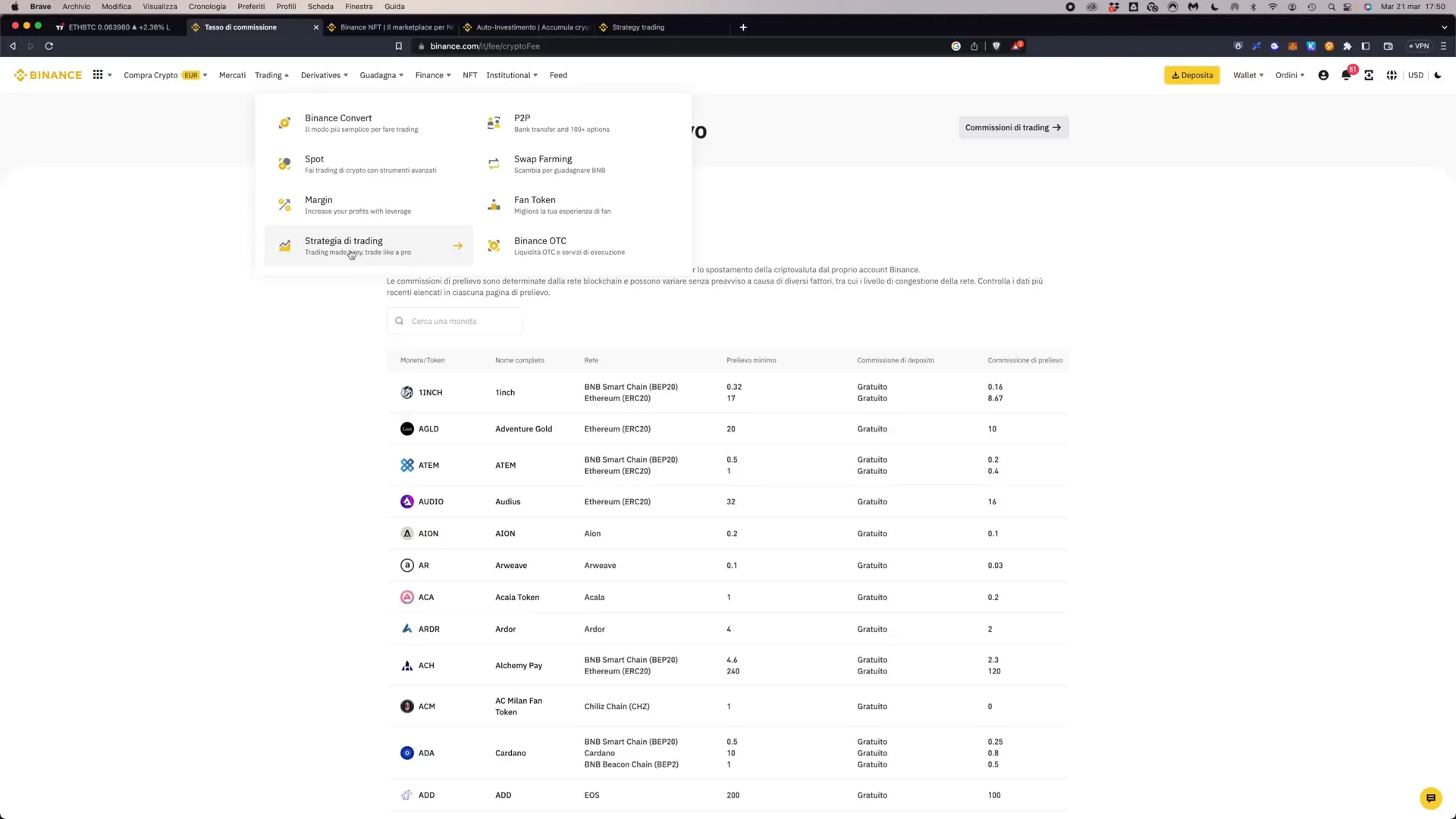Select Margin menu trading option
The height and width of the screenshot is (819, 1456).
(x=318, y=204)
